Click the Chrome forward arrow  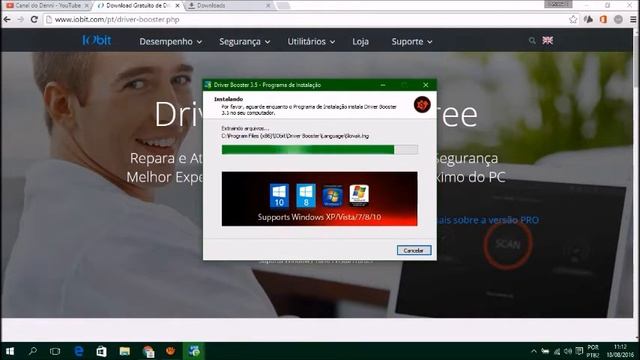pos(20,19)
